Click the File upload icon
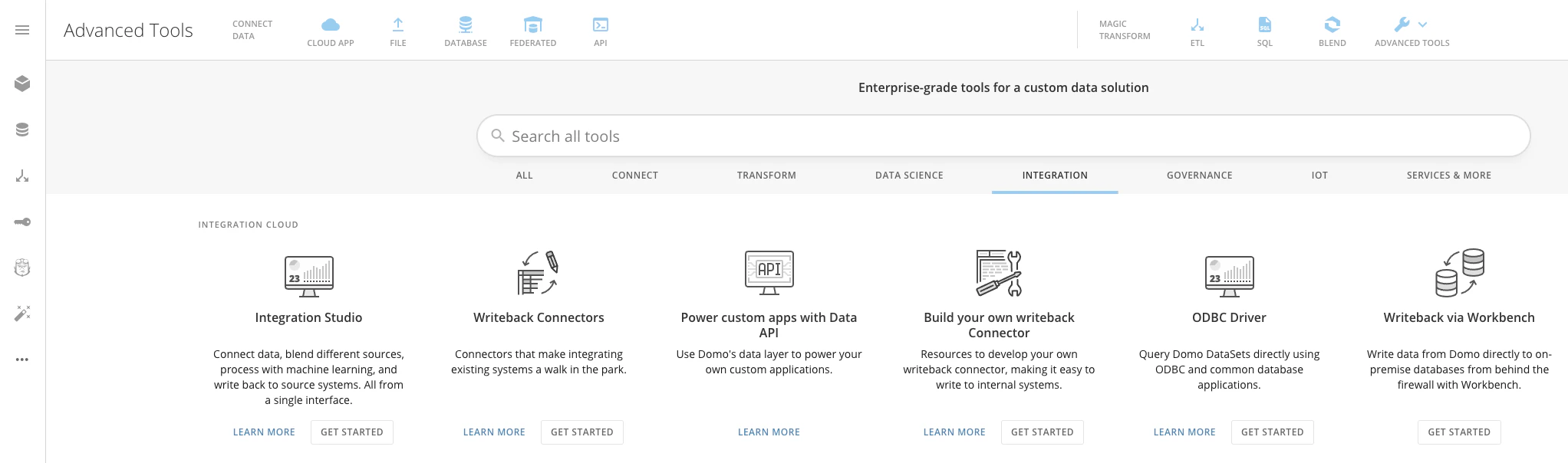The image size is (1568, 463). click(398, 25)
